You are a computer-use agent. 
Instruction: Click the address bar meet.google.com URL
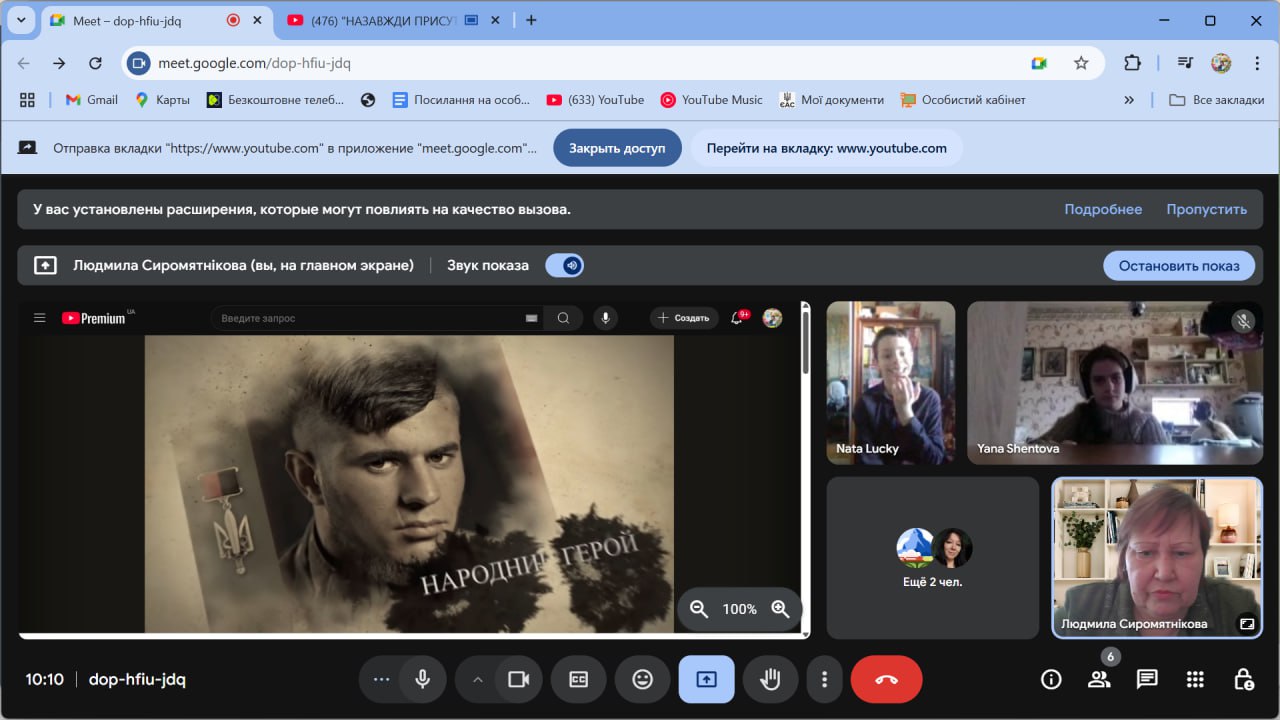click(254, 63)
